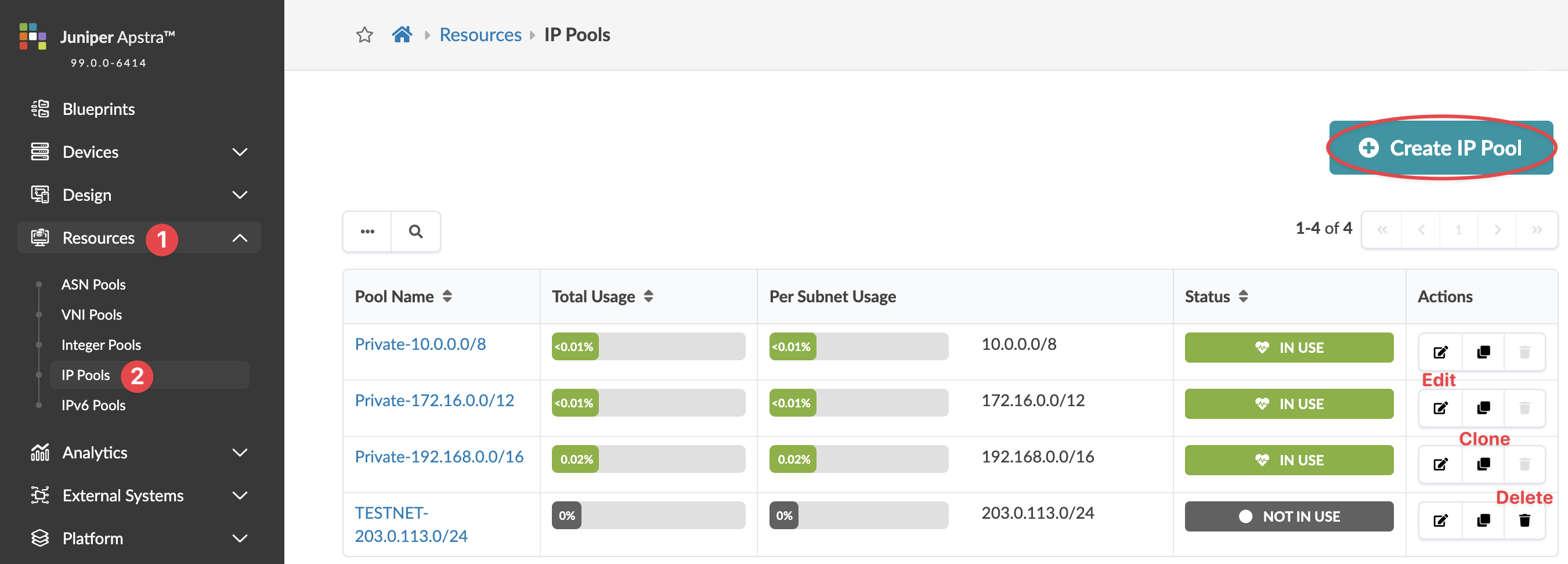Edit the Private-192.168.0.0/16 pool
This screenshot has height=564, width=1568.
(1440, 464)
